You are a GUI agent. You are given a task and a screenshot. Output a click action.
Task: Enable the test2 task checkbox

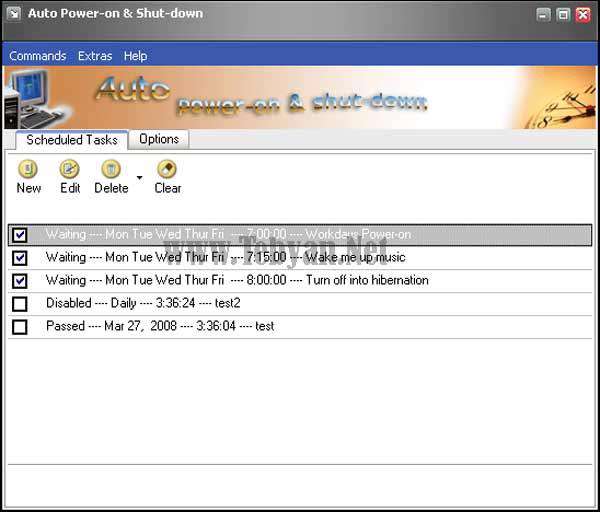point(20,304)
